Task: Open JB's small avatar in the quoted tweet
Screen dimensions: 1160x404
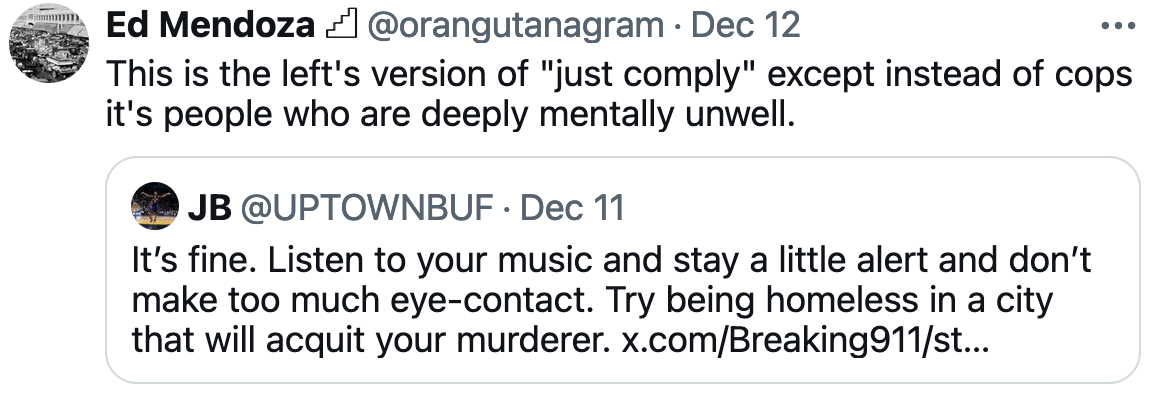Action: pyautogui.click(x=155, y=207)
